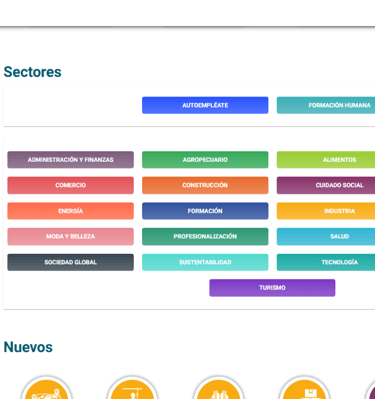Viewport: 375px width, 399px height.
Task: Choose the Agropecuario sector
Action: pyautogui.click(x=205, y=160)
